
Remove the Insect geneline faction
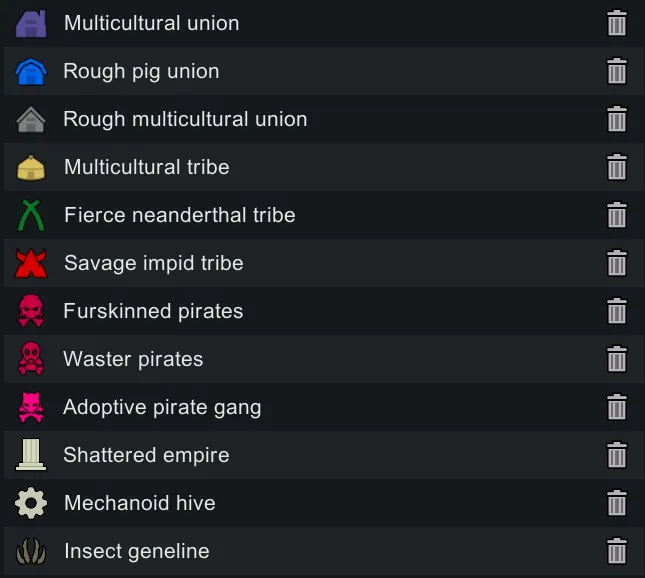pos(617,551)
